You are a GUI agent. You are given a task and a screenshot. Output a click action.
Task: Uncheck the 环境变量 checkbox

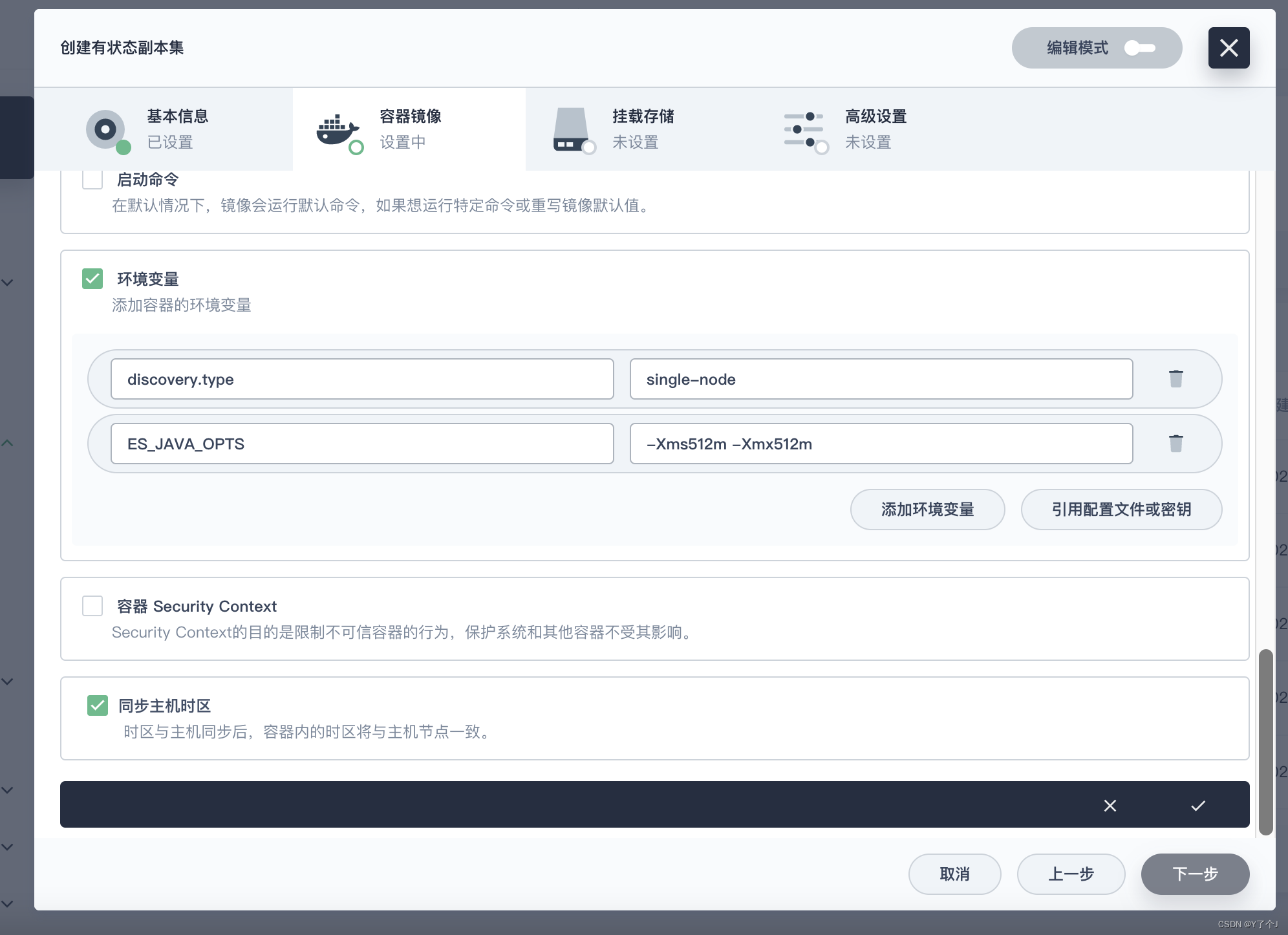(x=92, y=279)
